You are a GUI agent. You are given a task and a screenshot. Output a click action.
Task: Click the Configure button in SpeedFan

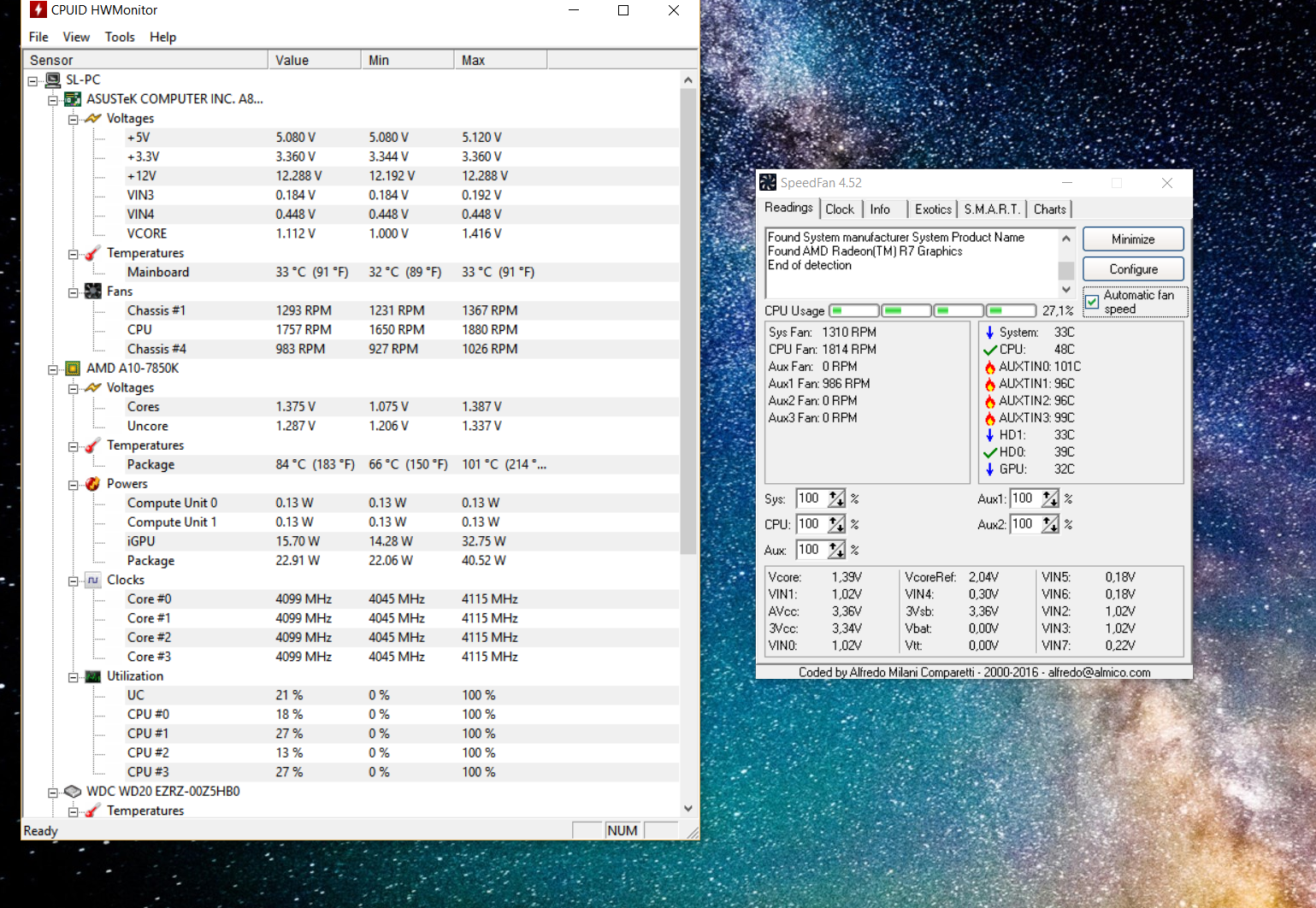click(1133, 269)
